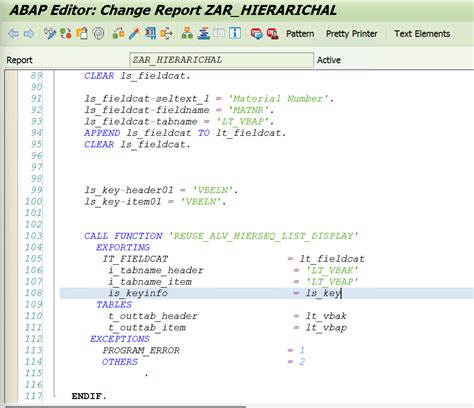Click the Pattern button
Viewport: 474px width, 408px height.
300,34
